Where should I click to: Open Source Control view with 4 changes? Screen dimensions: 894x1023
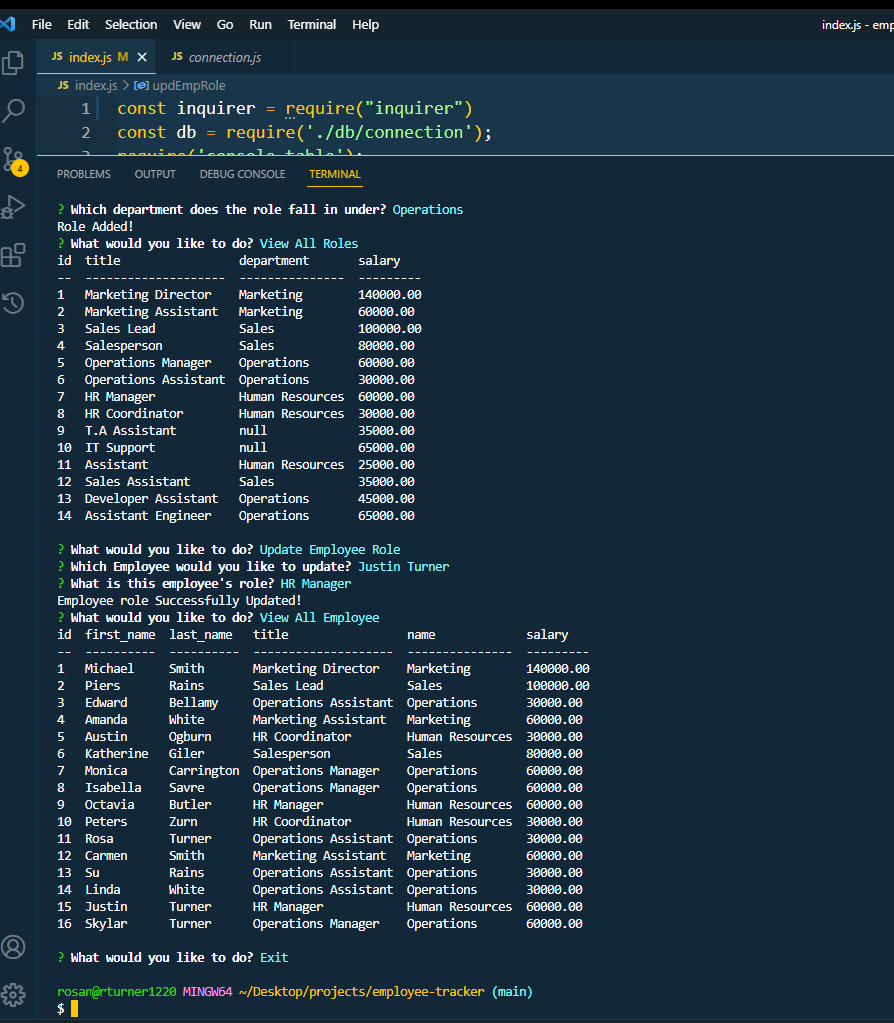coord(14,161)
